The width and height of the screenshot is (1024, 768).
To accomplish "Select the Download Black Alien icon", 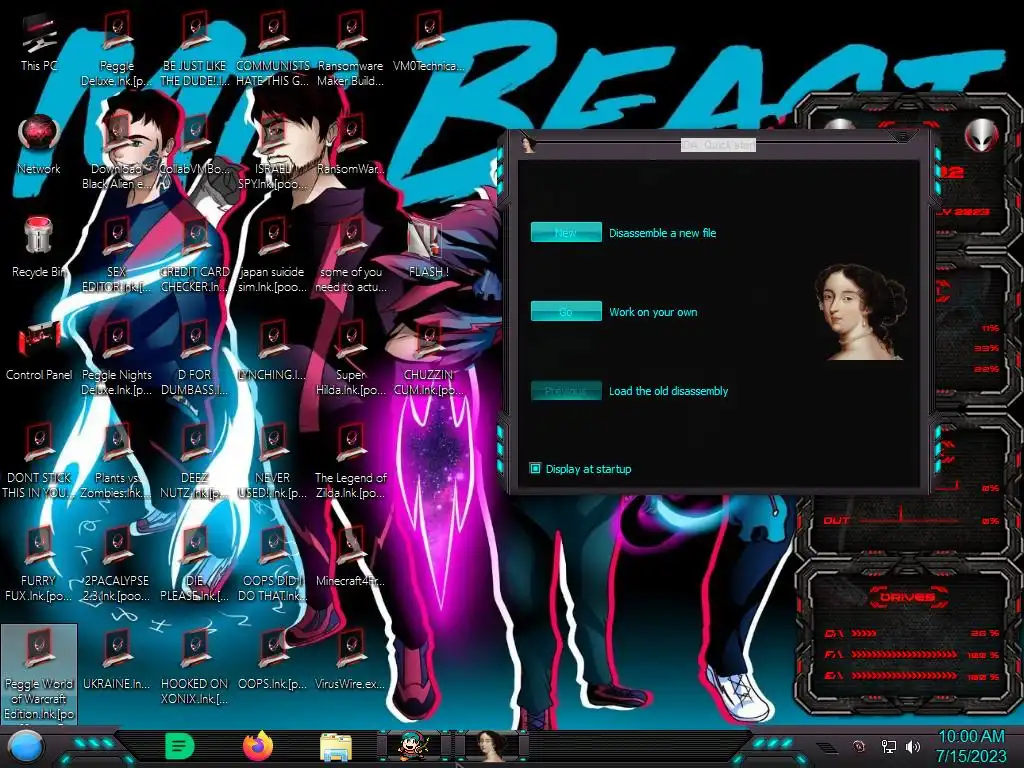I will 117,153.
